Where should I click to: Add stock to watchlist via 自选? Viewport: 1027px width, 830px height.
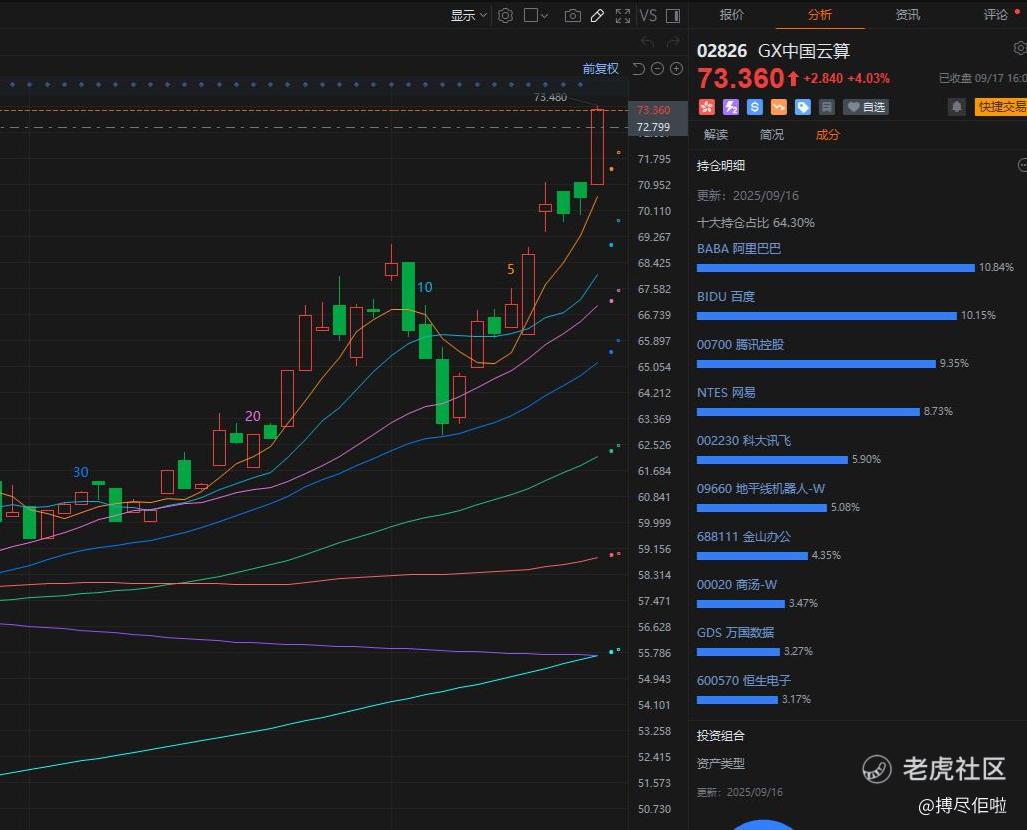866,107
